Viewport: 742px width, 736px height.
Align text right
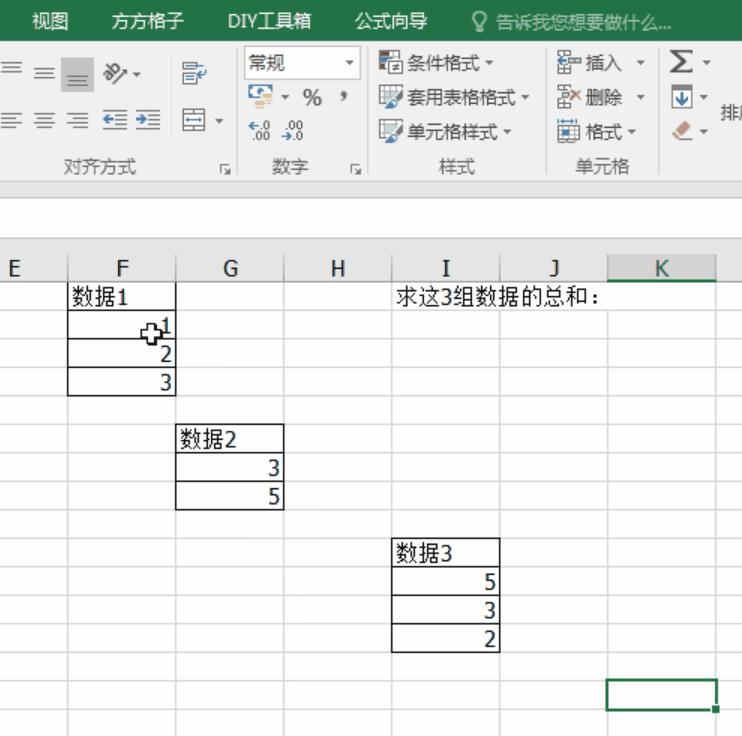77,120
